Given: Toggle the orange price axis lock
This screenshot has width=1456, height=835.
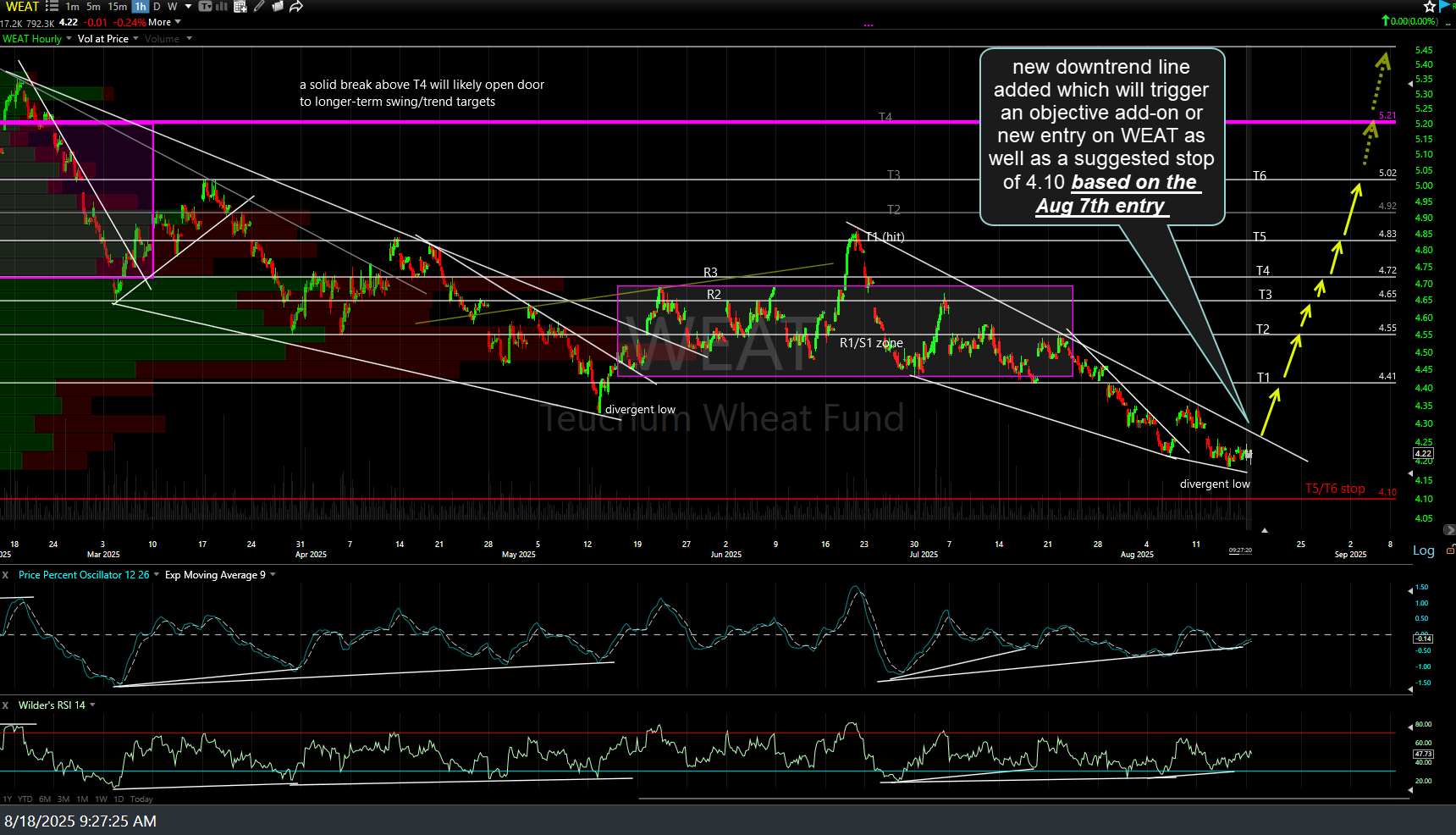Looking at the screenshot, I should point(1451,550).
